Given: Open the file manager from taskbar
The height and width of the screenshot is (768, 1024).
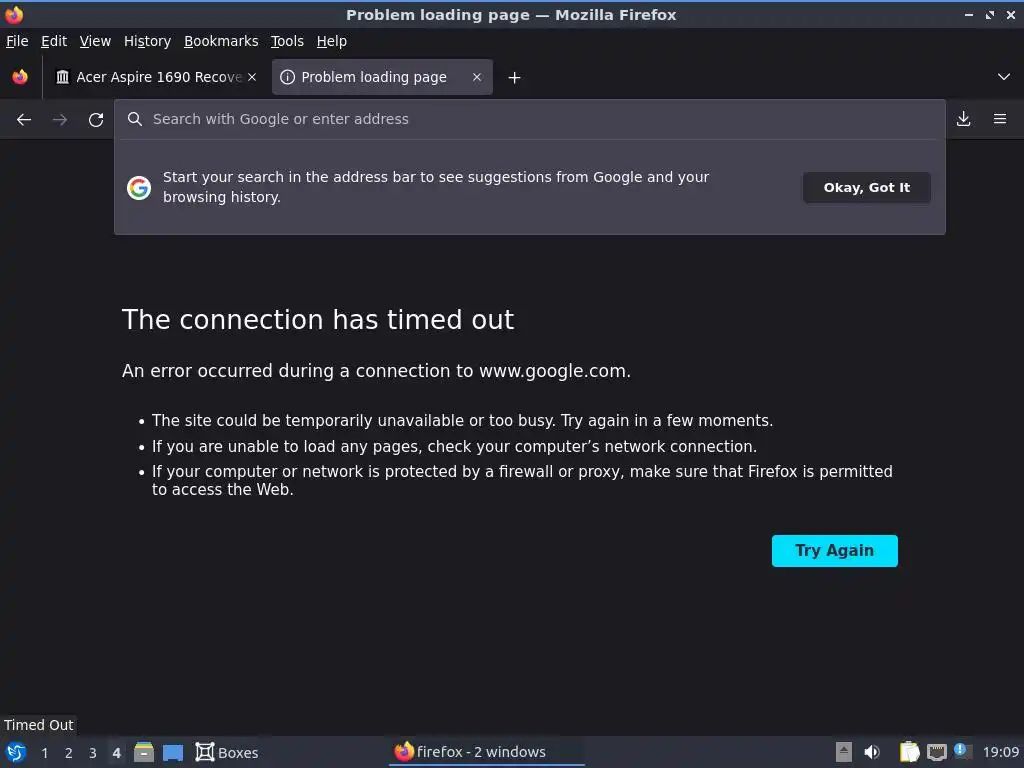Looking at the screenshot, I should (x=144, y=752).
